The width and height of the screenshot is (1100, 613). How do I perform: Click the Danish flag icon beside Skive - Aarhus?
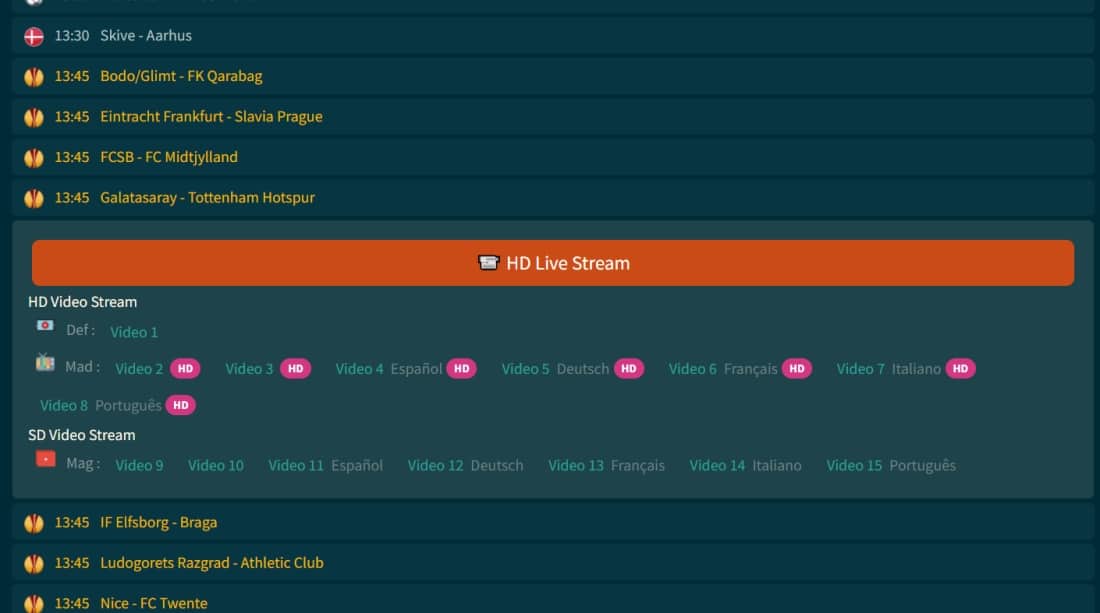click(x=34, y=36)
